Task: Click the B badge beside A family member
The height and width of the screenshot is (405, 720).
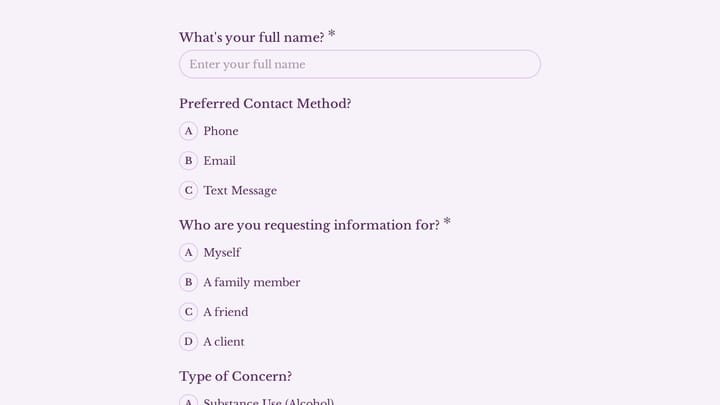Action: pos(188,282)
